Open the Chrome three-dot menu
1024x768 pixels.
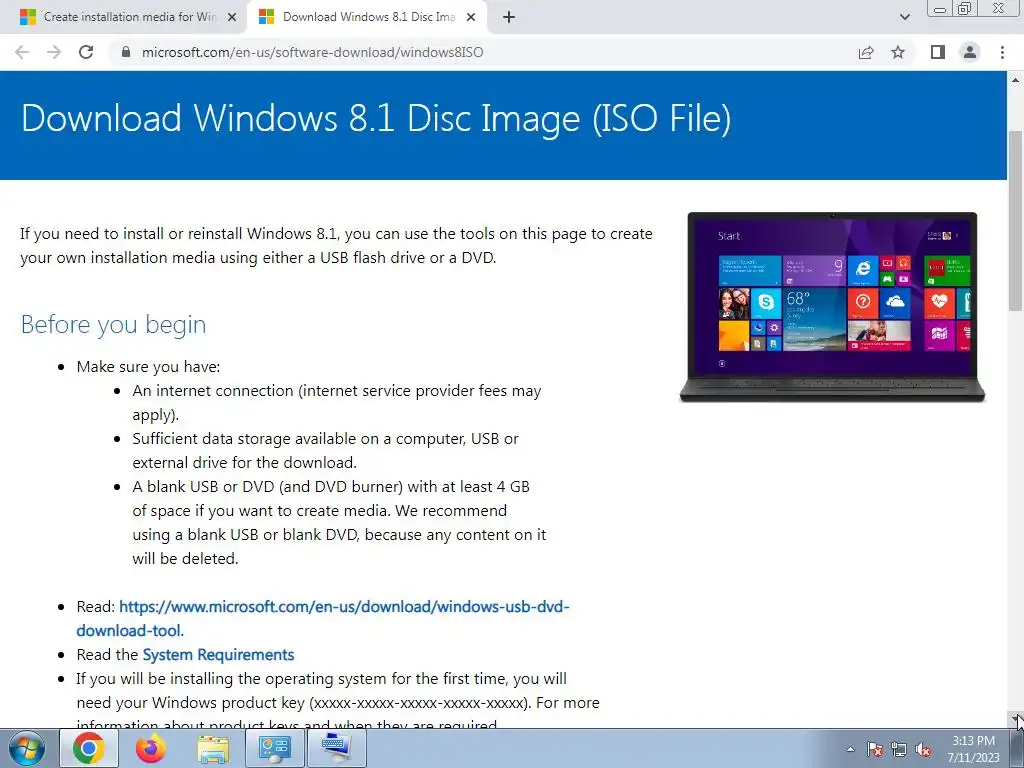(1002, 52)
